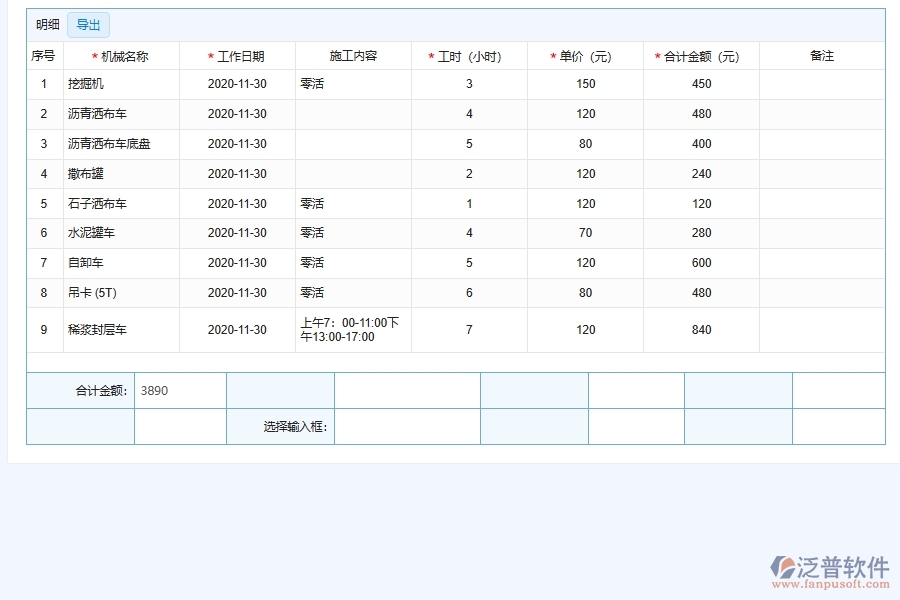Select the 自卸车 total amount 600 cell
This screenshot has height=600, width=900.
tap(701, 263)
